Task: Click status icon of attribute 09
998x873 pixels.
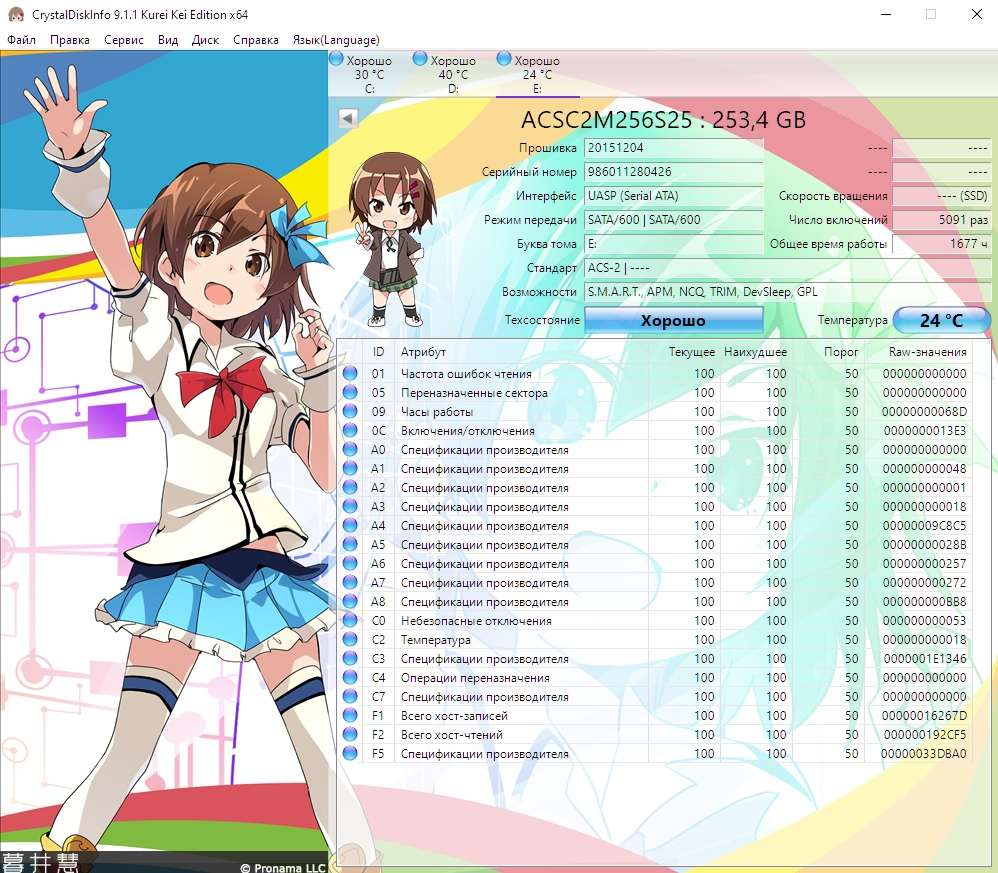Action: click(350, 412)
